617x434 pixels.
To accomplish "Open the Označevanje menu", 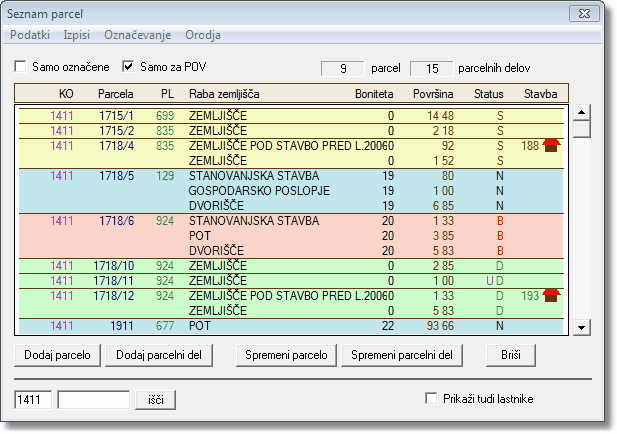I will click(137, 35).
